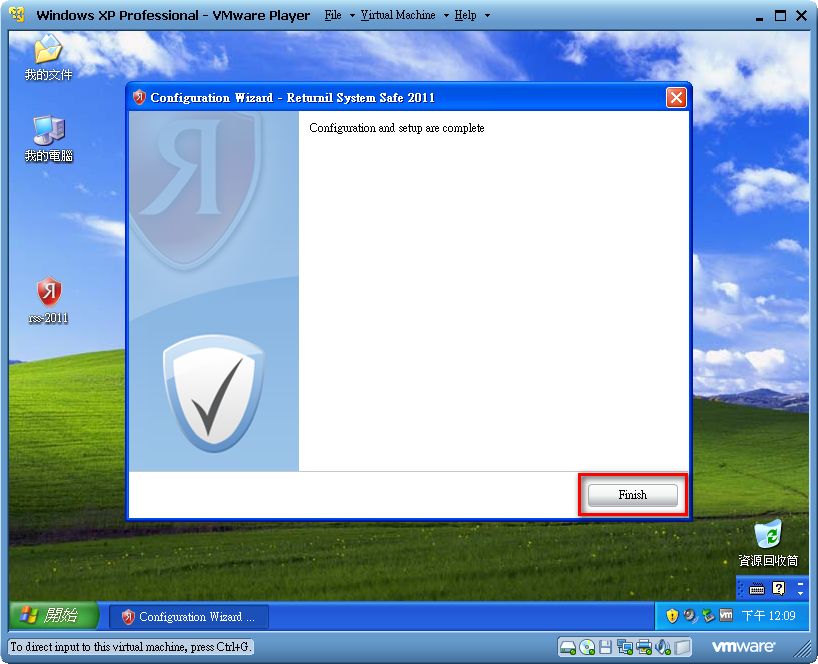Click the VMware sound card icon
The width and height of the screenshot is (818, 664).
pyautogui.click(x=663, y=647)
